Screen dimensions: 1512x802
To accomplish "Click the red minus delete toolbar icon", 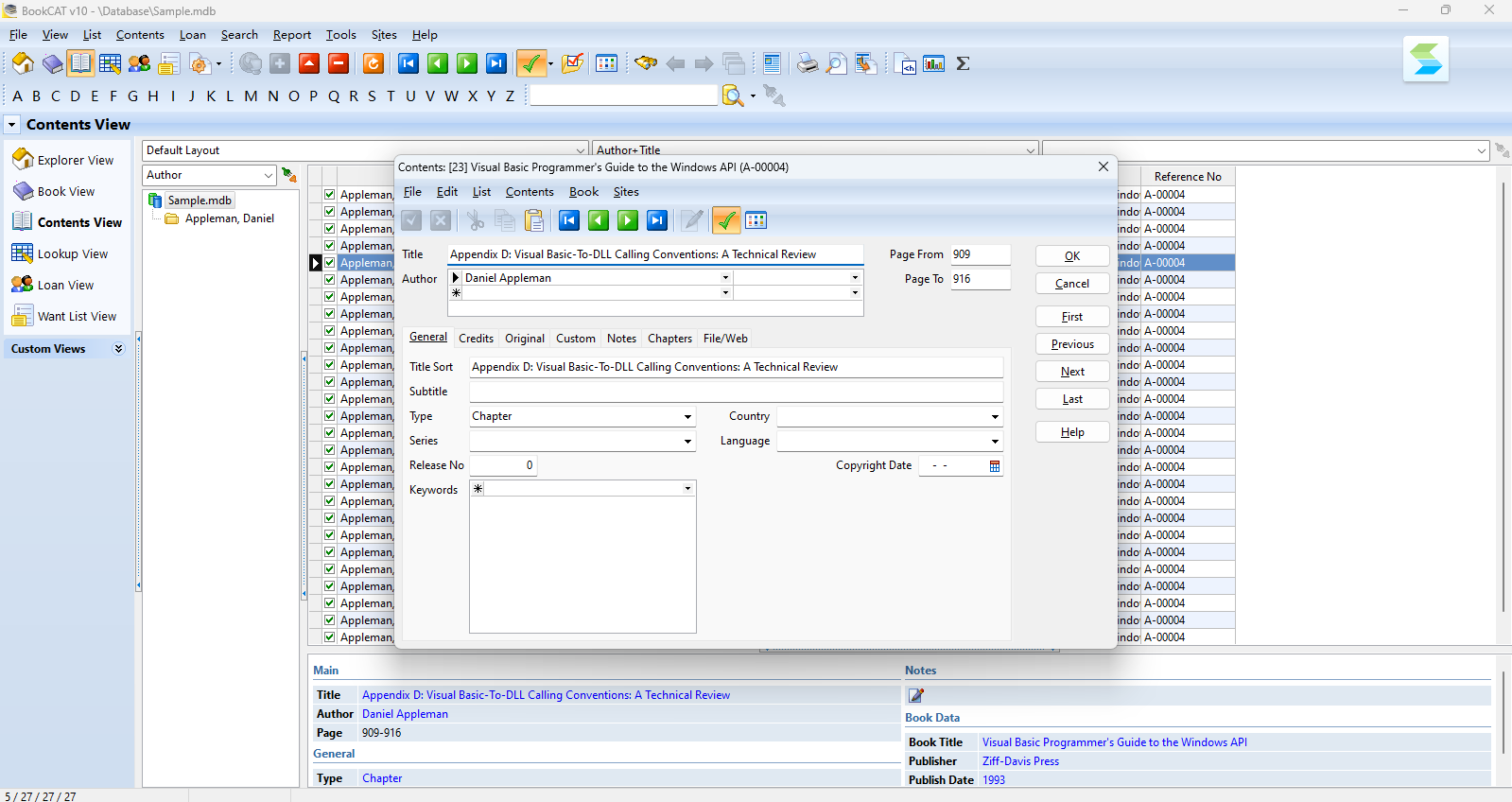I will (x=339, y=63).
